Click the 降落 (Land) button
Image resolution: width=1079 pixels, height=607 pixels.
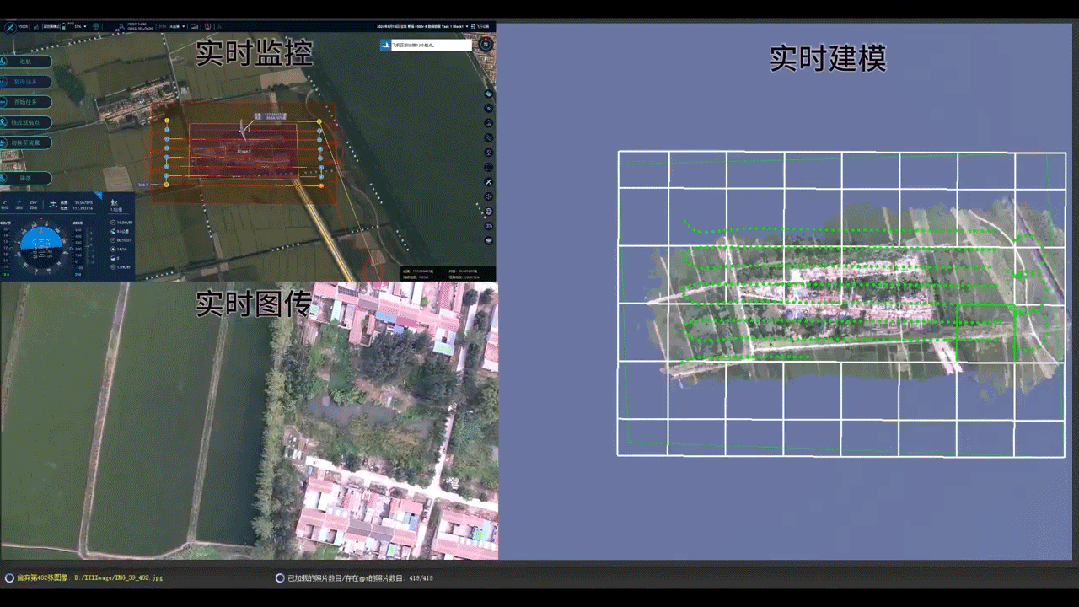pyautogui.click(x=27, y=177)
